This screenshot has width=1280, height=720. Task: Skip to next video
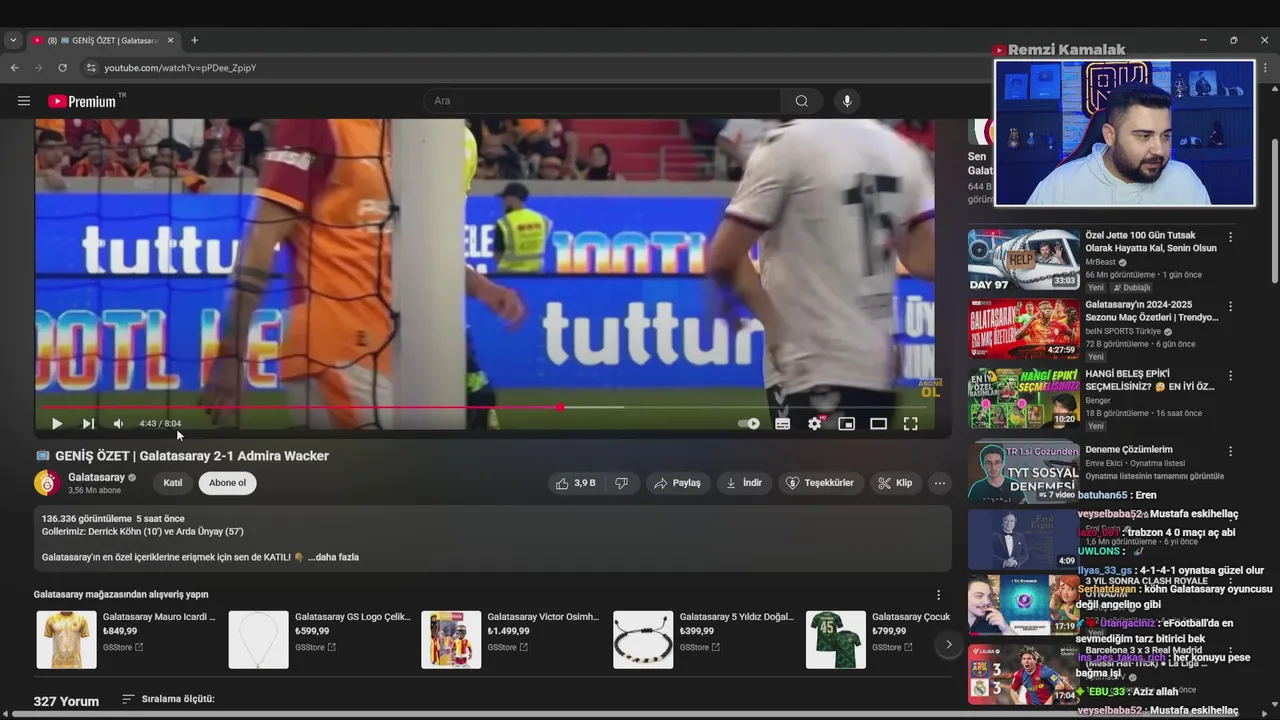click(x=88, y=424)
